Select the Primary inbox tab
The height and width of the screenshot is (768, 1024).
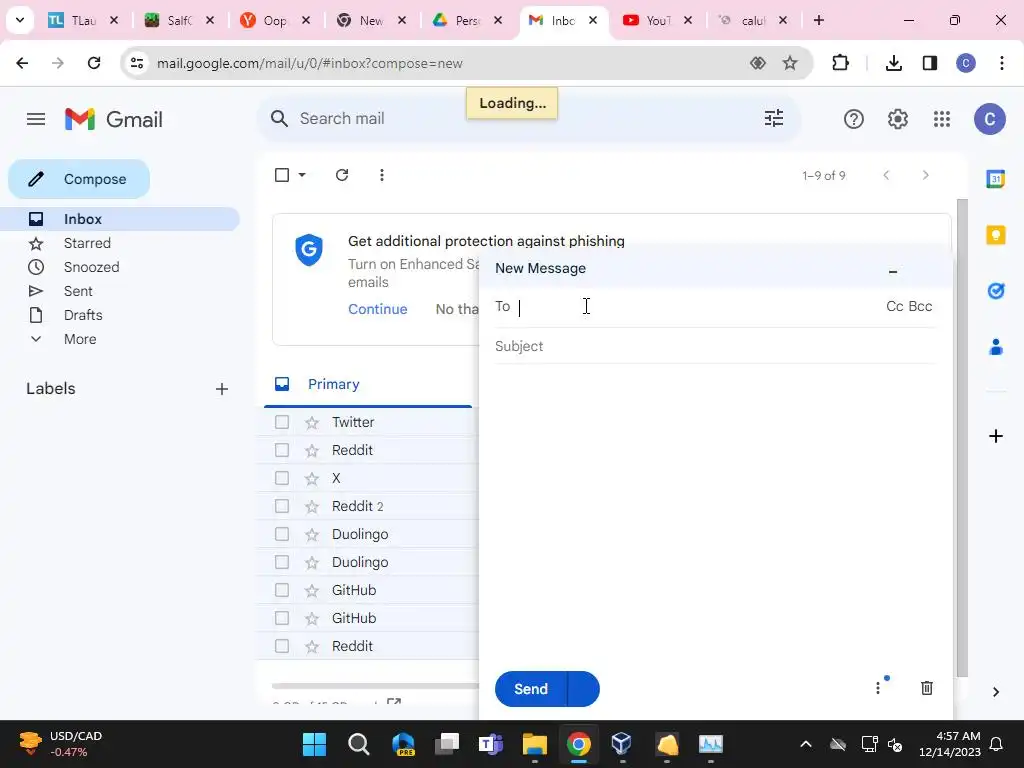click(x=368, y=384)
